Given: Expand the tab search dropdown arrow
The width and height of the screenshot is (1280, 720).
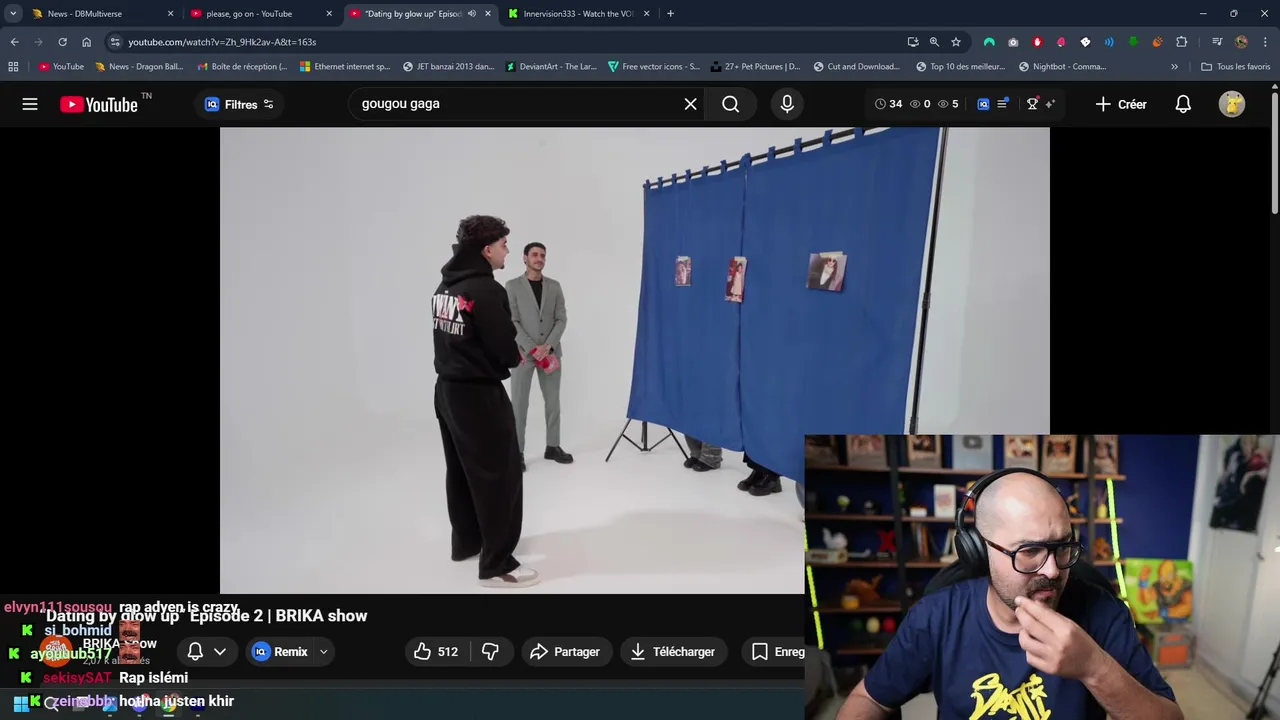Looking at the screenshot, I should (13, 14).
